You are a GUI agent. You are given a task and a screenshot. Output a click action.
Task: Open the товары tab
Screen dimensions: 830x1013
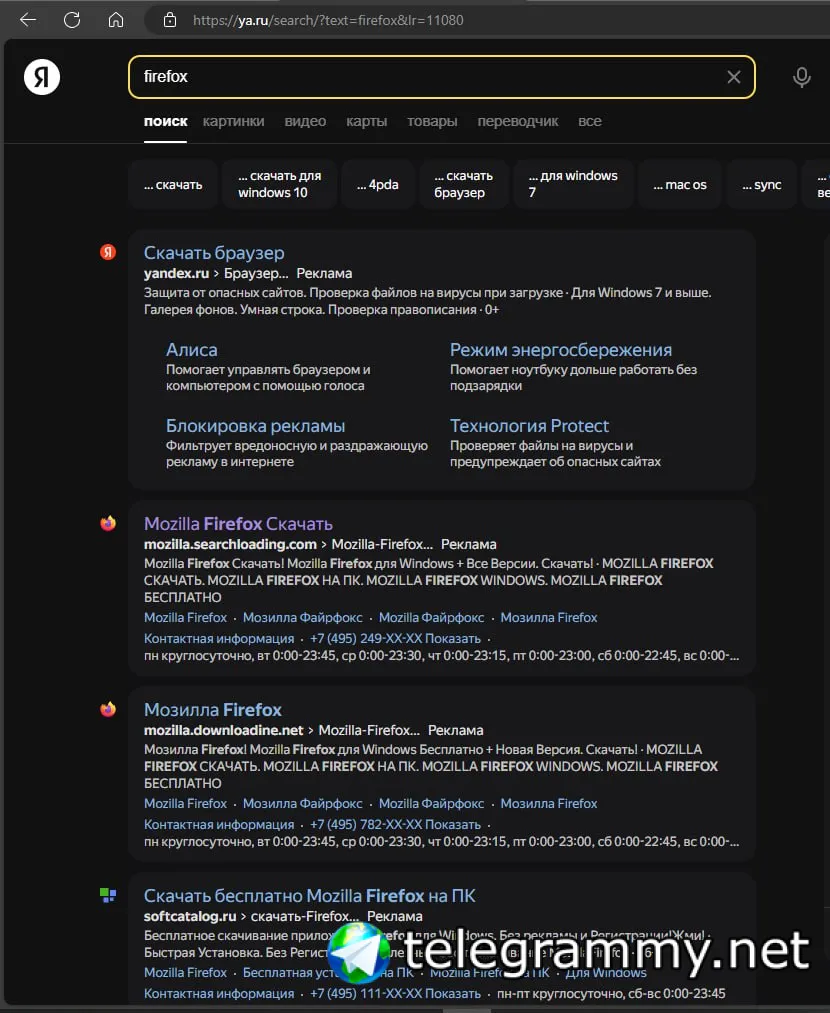[x=432, y=121]
